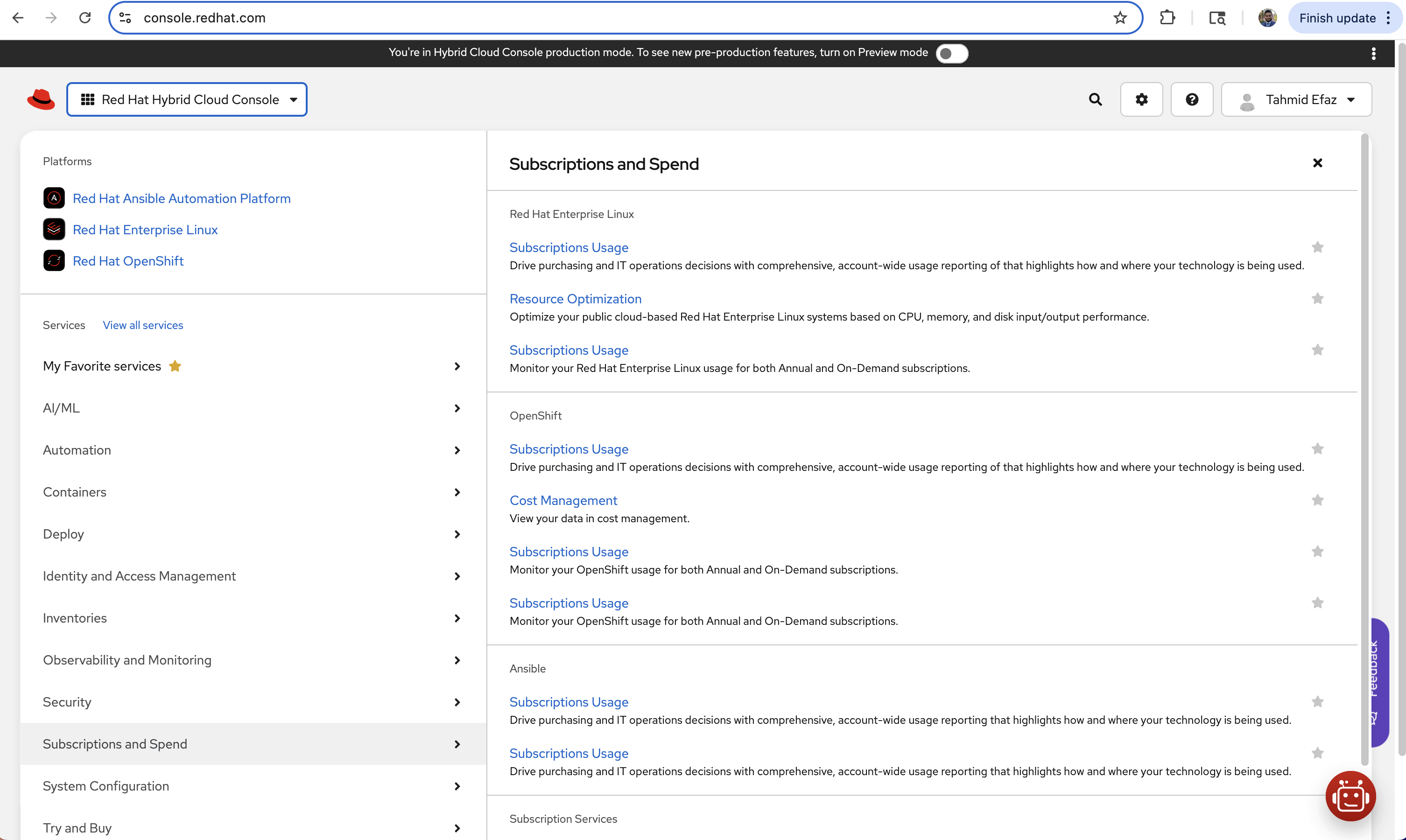Click the Ansible Automation Platform icon
The width and height of the screenshot is (1406, 840).
54,198
